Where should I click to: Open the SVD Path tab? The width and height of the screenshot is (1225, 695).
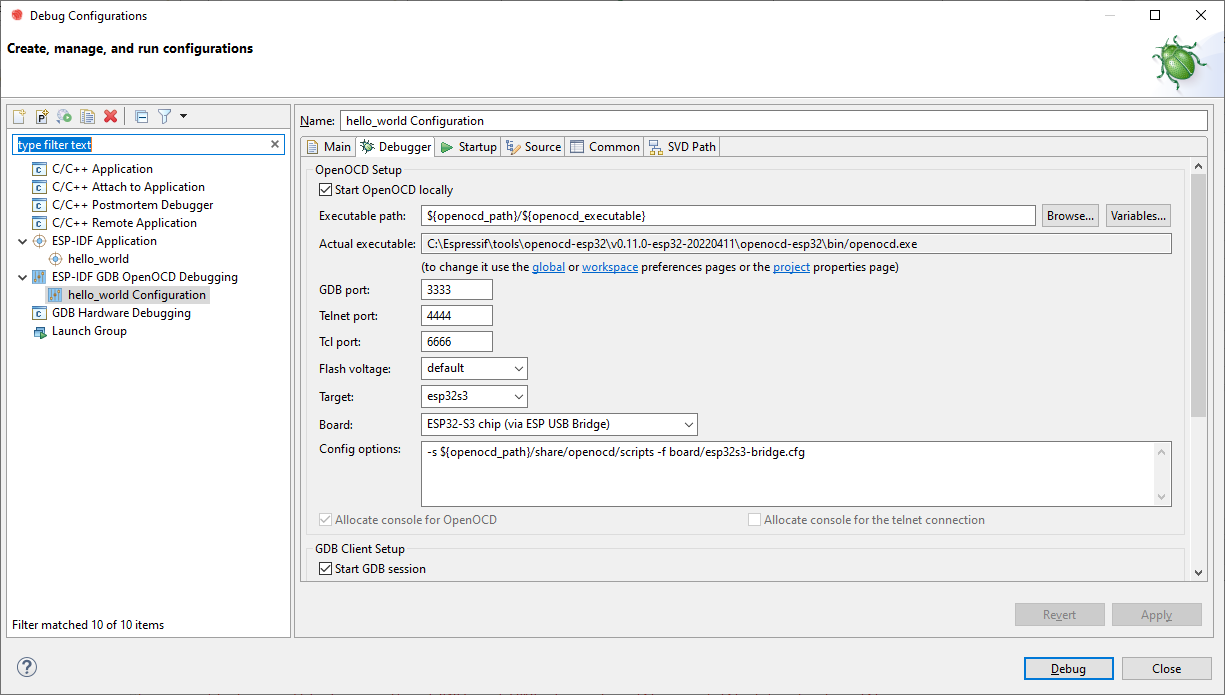[x=682, y=147]
